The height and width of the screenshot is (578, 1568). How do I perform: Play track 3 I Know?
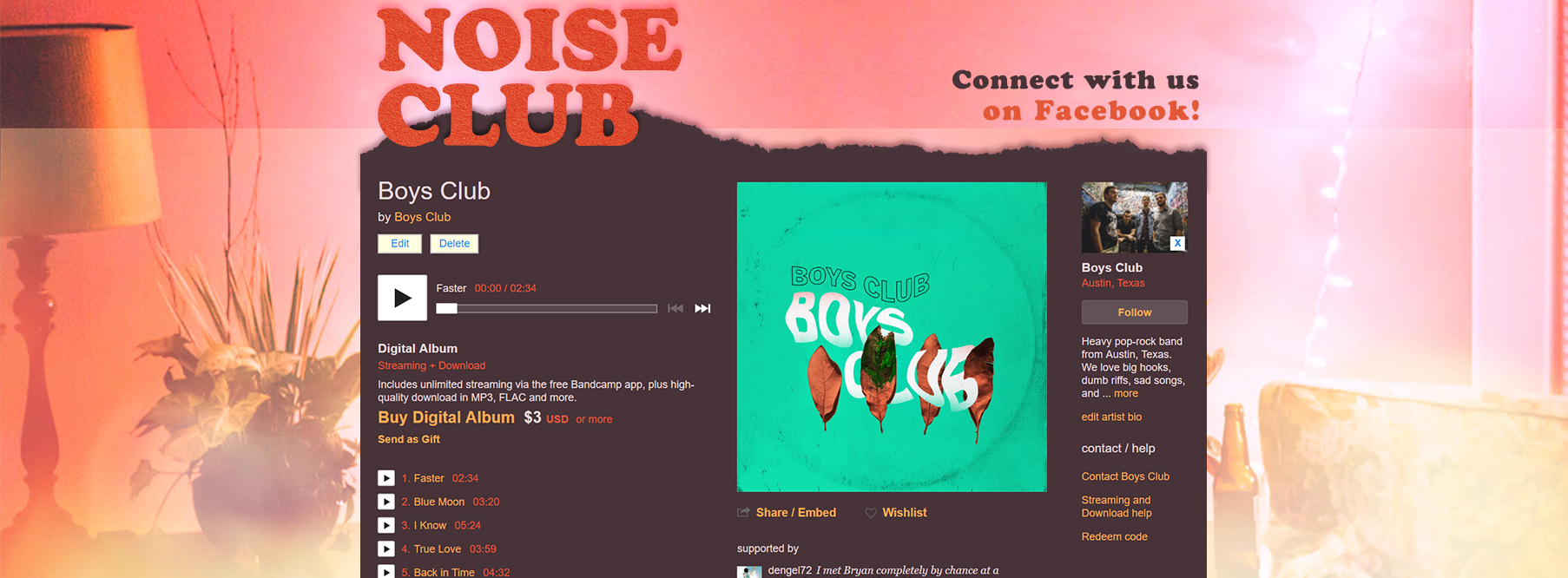(x=386, y=525)
